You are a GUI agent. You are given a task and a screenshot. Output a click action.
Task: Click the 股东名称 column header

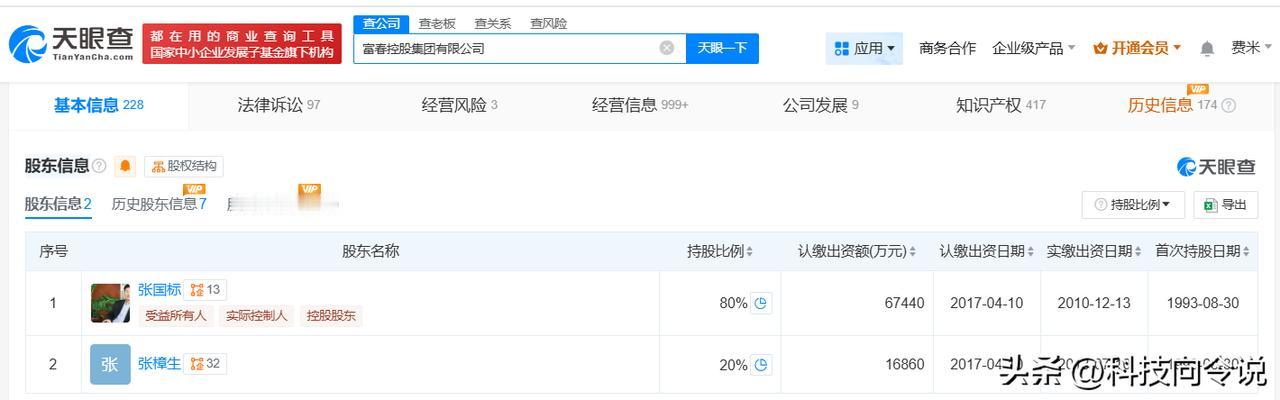(x=370, y=251)
